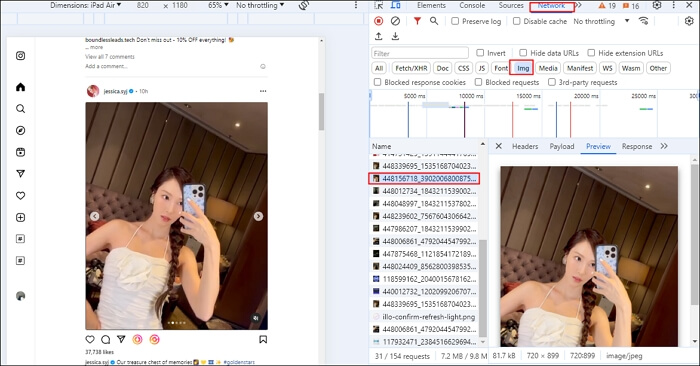Image resolution: width=700 pixels, height=366 pixels.
Task: Save post with the bookmark icon
Action: coord(263,339)
